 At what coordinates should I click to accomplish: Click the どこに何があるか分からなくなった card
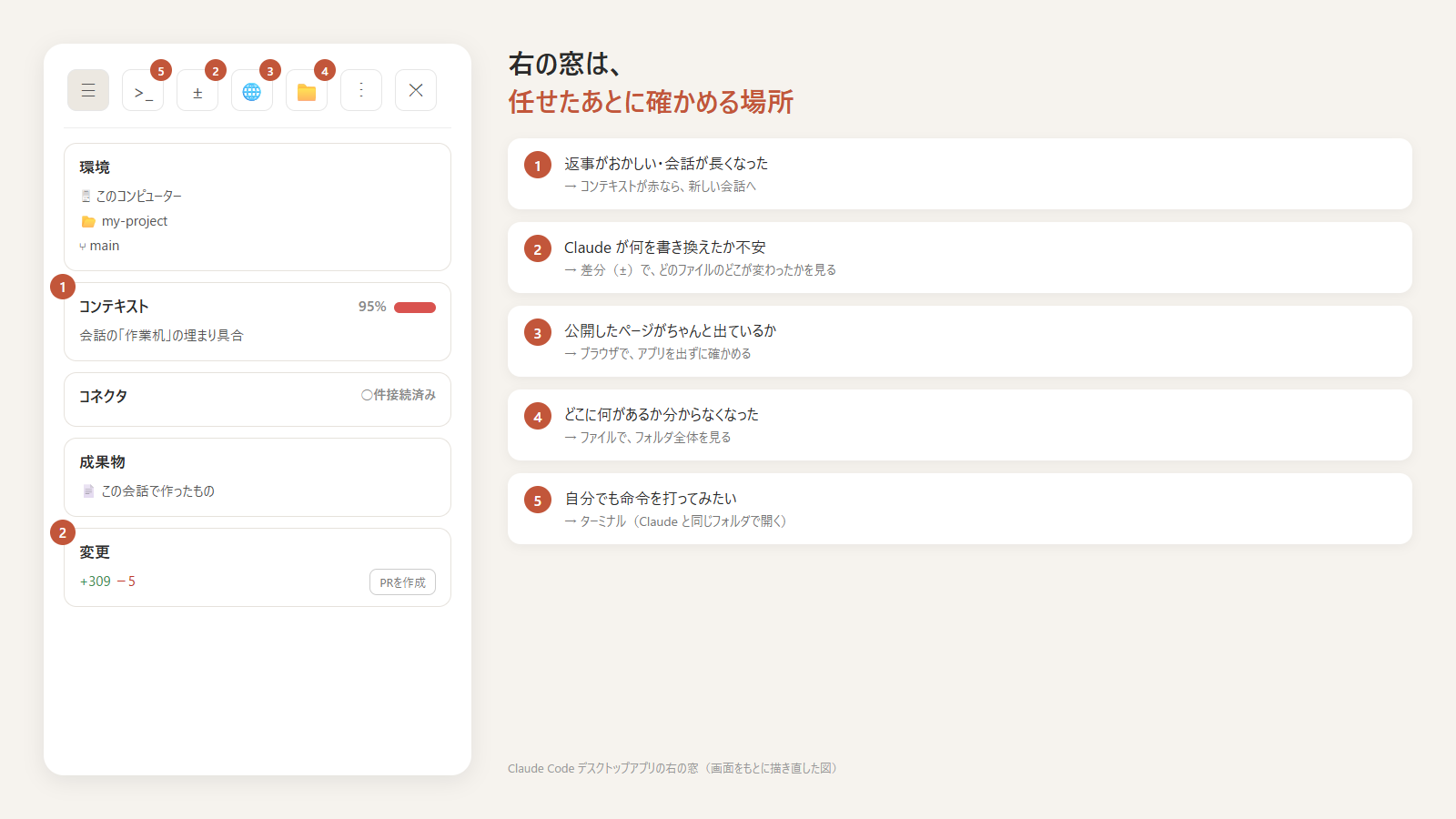(960, 425)
